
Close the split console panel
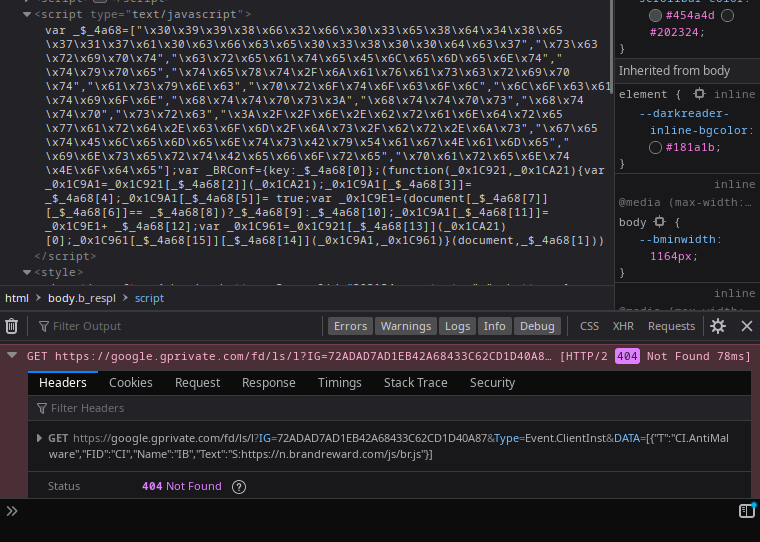coord(746,326)
